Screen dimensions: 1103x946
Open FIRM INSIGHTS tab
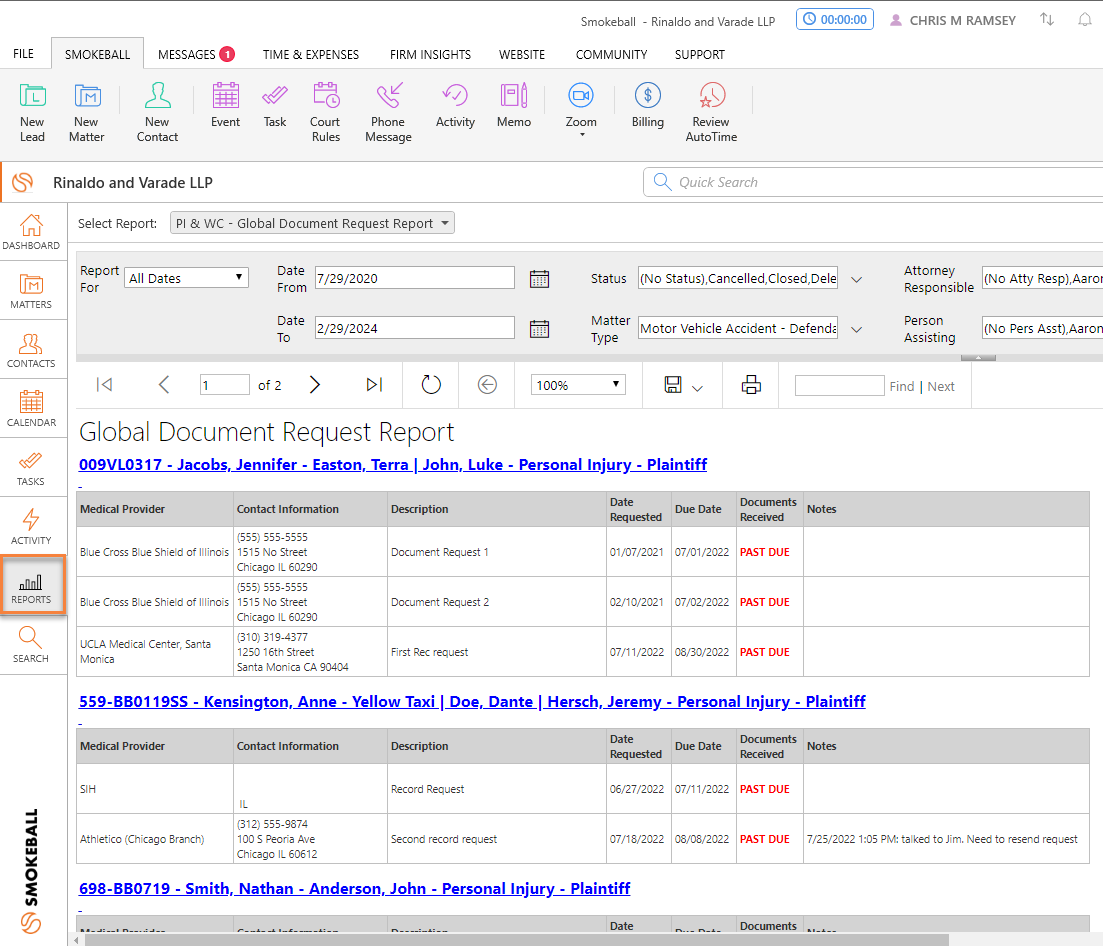(x=430, y=54)
